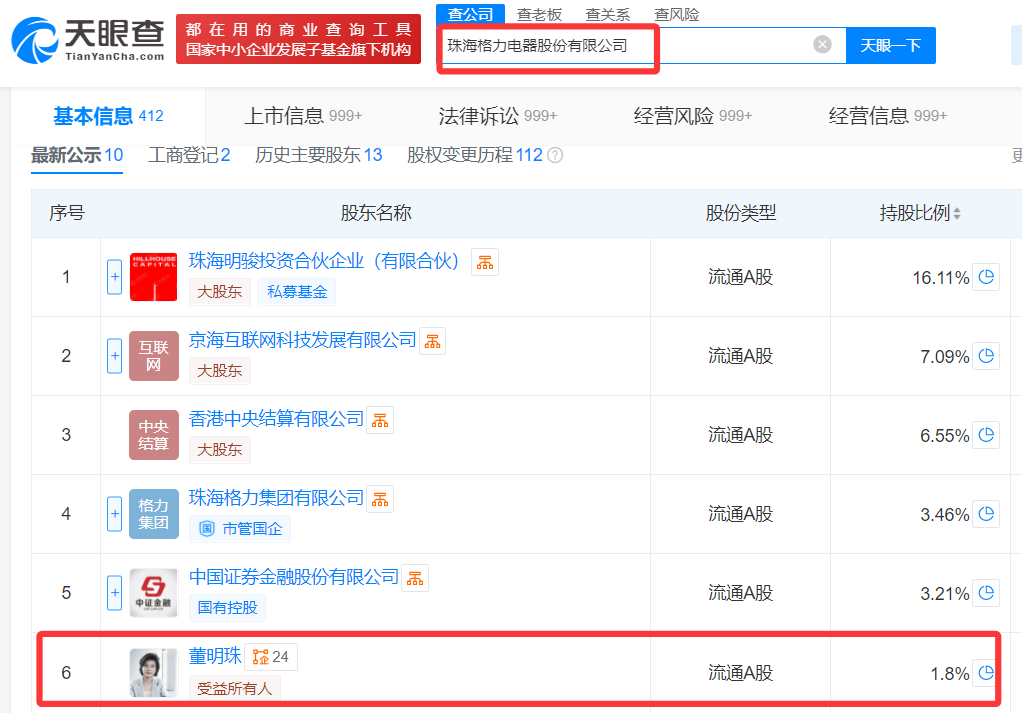Clear the search box with the X icon
This screenshot has width=1022, height=713.
823,44
